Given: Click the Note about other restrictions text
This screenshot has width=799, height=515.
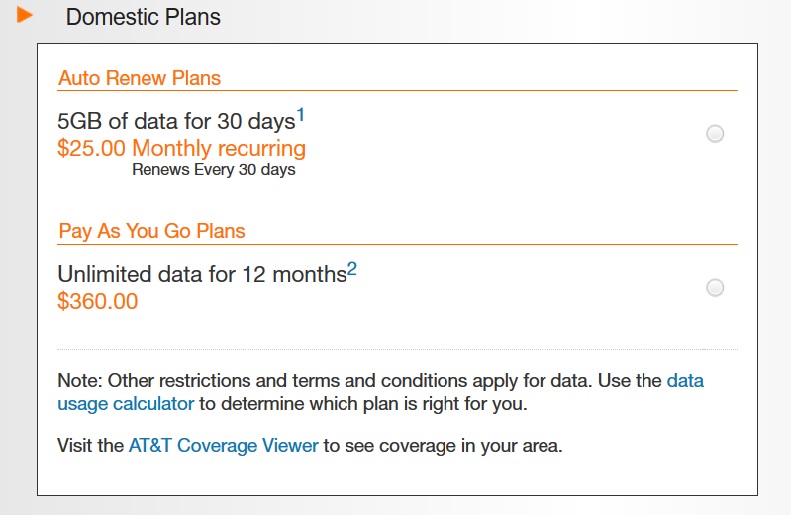Looking at the screenshot, I should [x=360, y=381].
